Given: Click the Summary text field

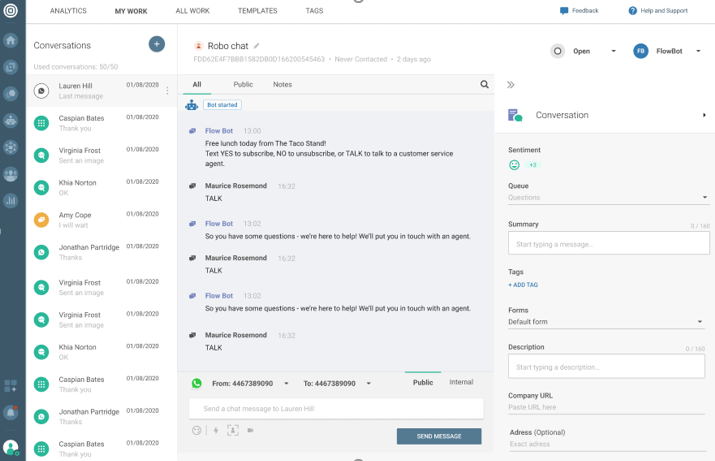Looking at the screenshot, I should 607,244.
